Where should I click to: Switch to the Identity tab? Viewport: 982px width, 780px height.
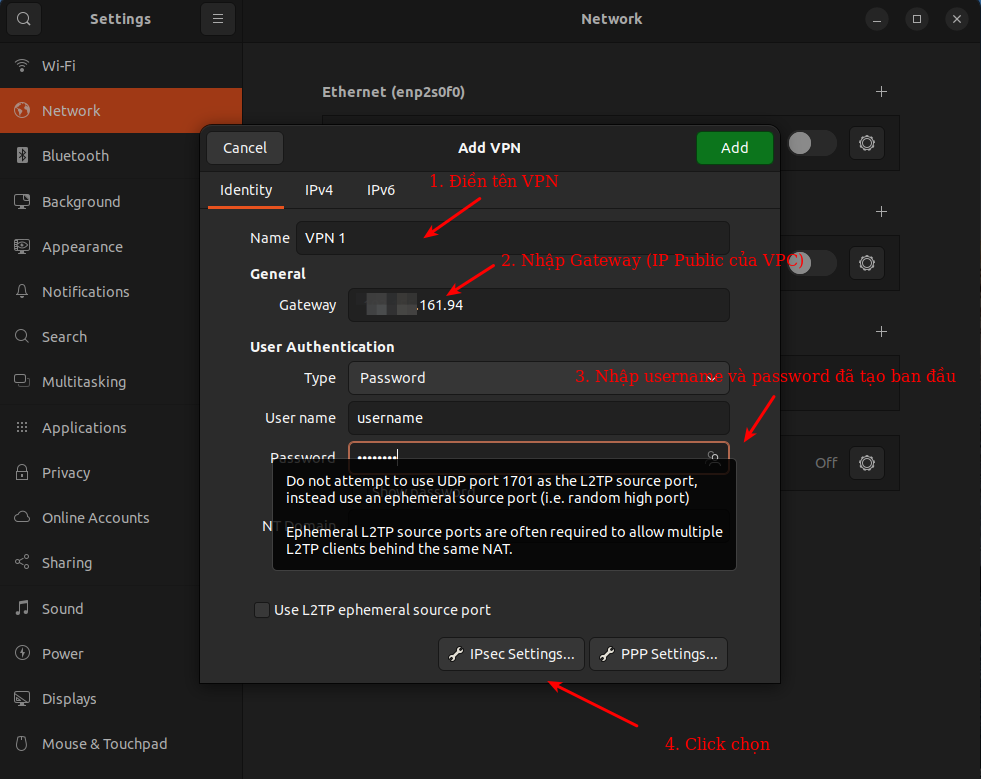246,190
